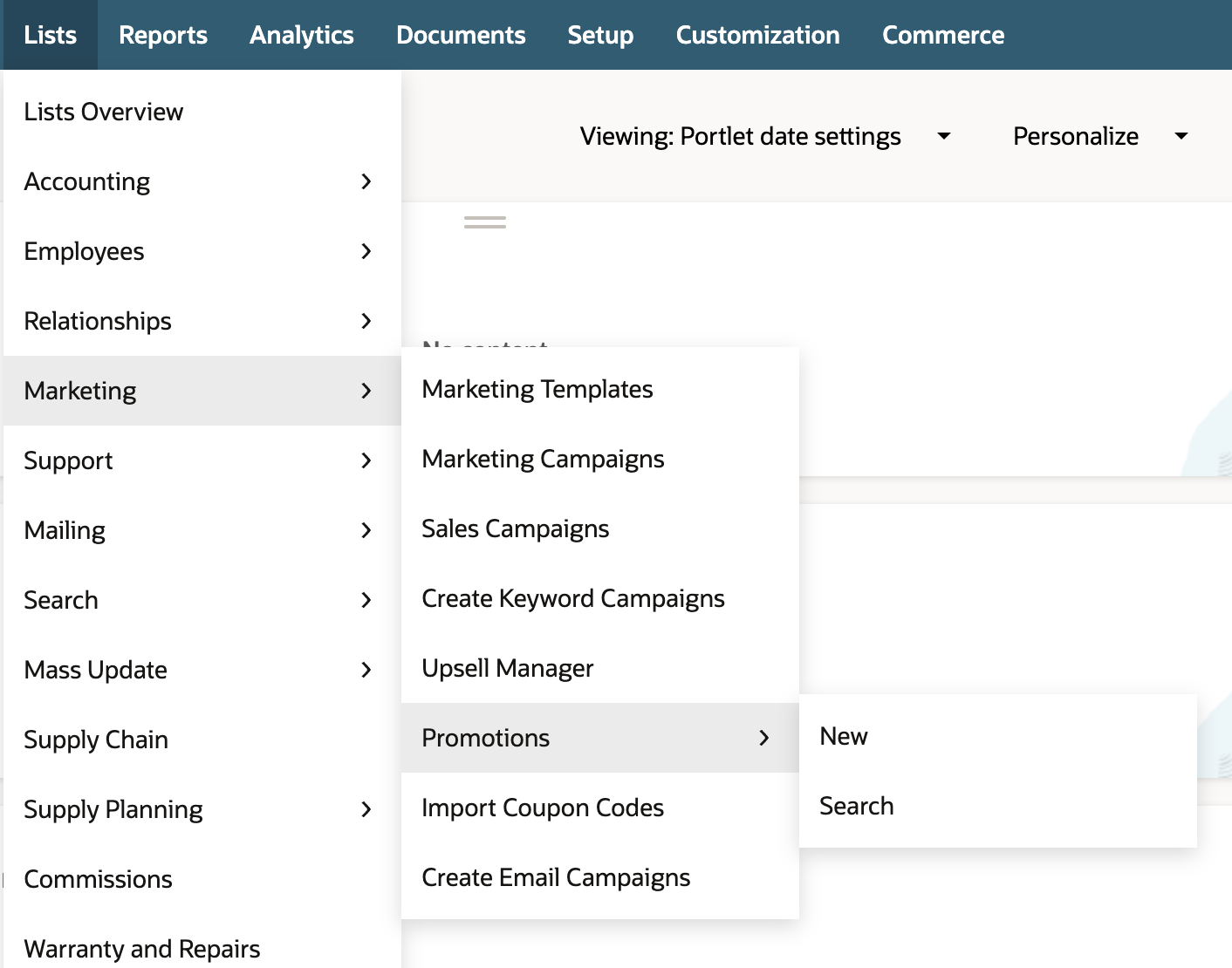Select Import Coupon Codes

tap(600, 808)
